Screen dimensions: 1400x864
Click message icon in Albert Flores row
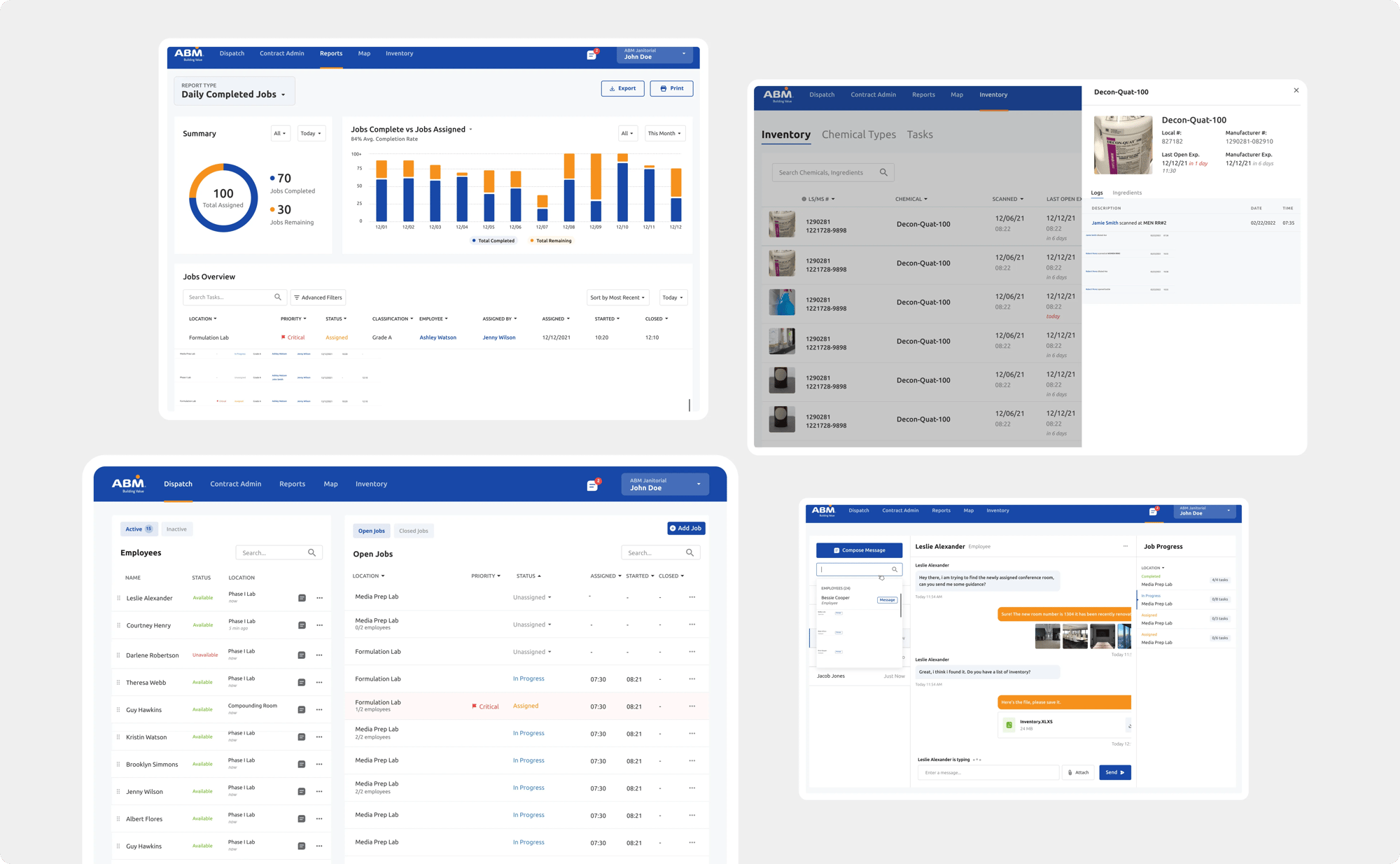click(302, 818)
